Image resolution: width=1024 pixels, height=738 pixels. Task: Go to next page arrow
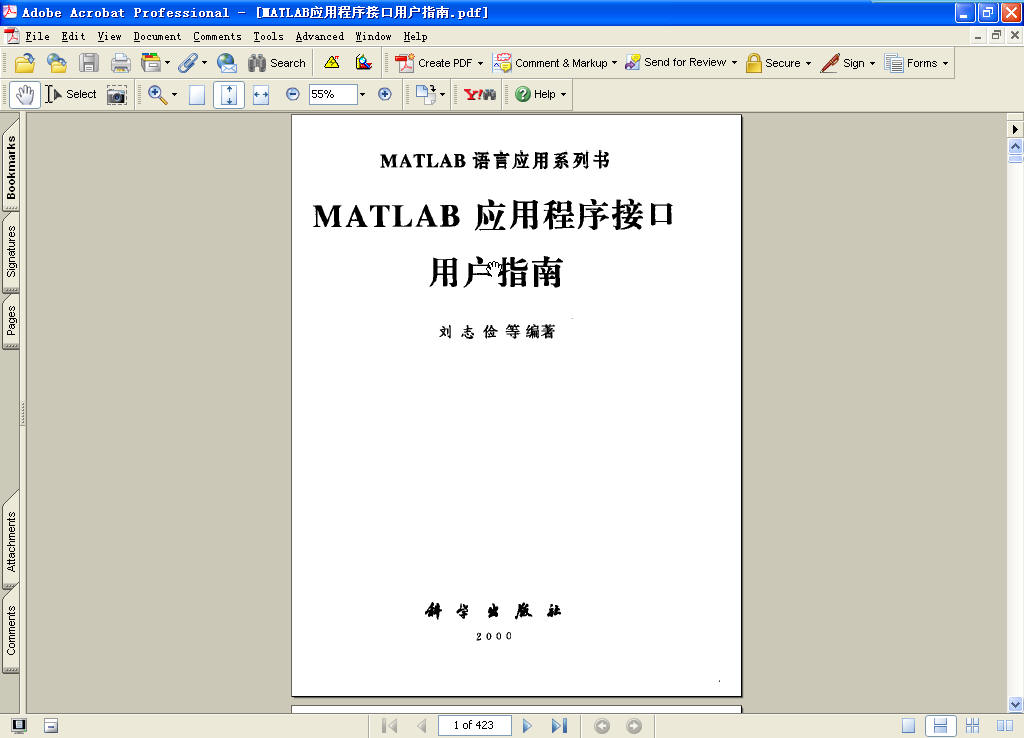[x=527, y=726]
